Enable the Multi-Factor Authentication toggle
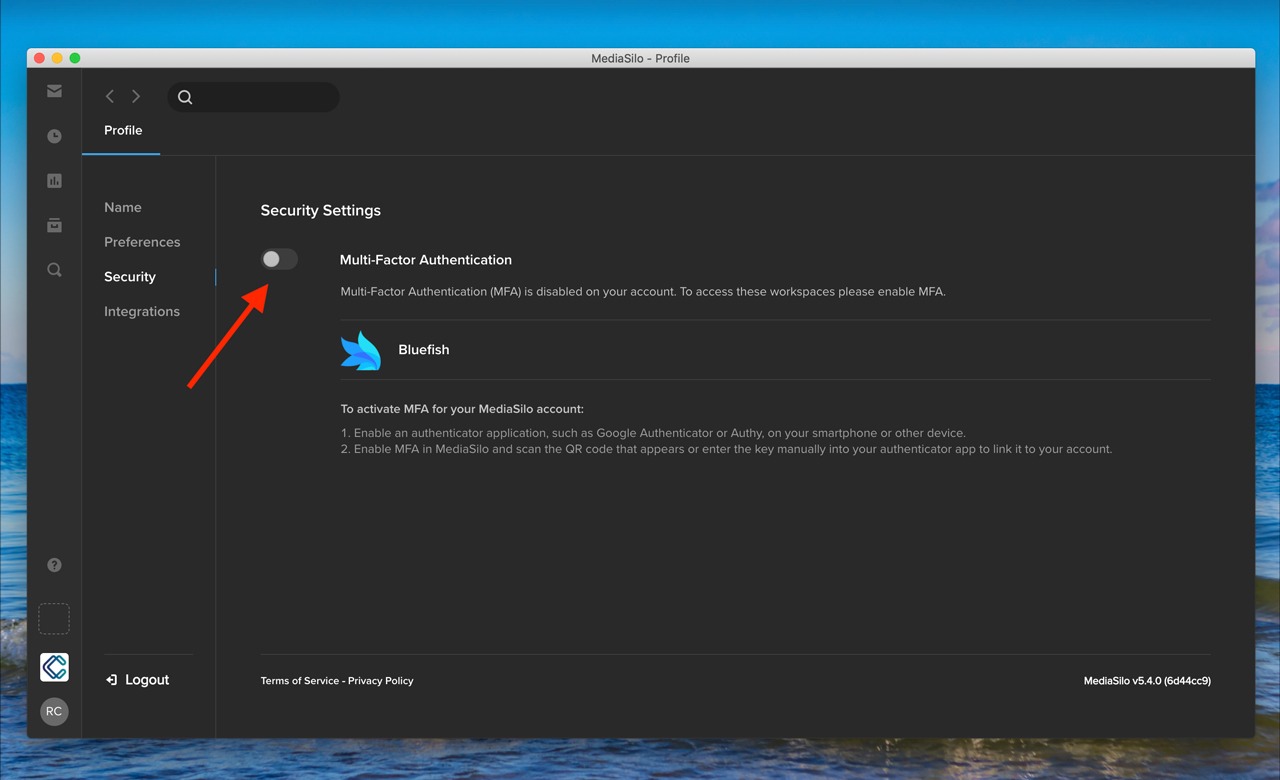This screenshot has width=1280, height=780. (279, 259)
